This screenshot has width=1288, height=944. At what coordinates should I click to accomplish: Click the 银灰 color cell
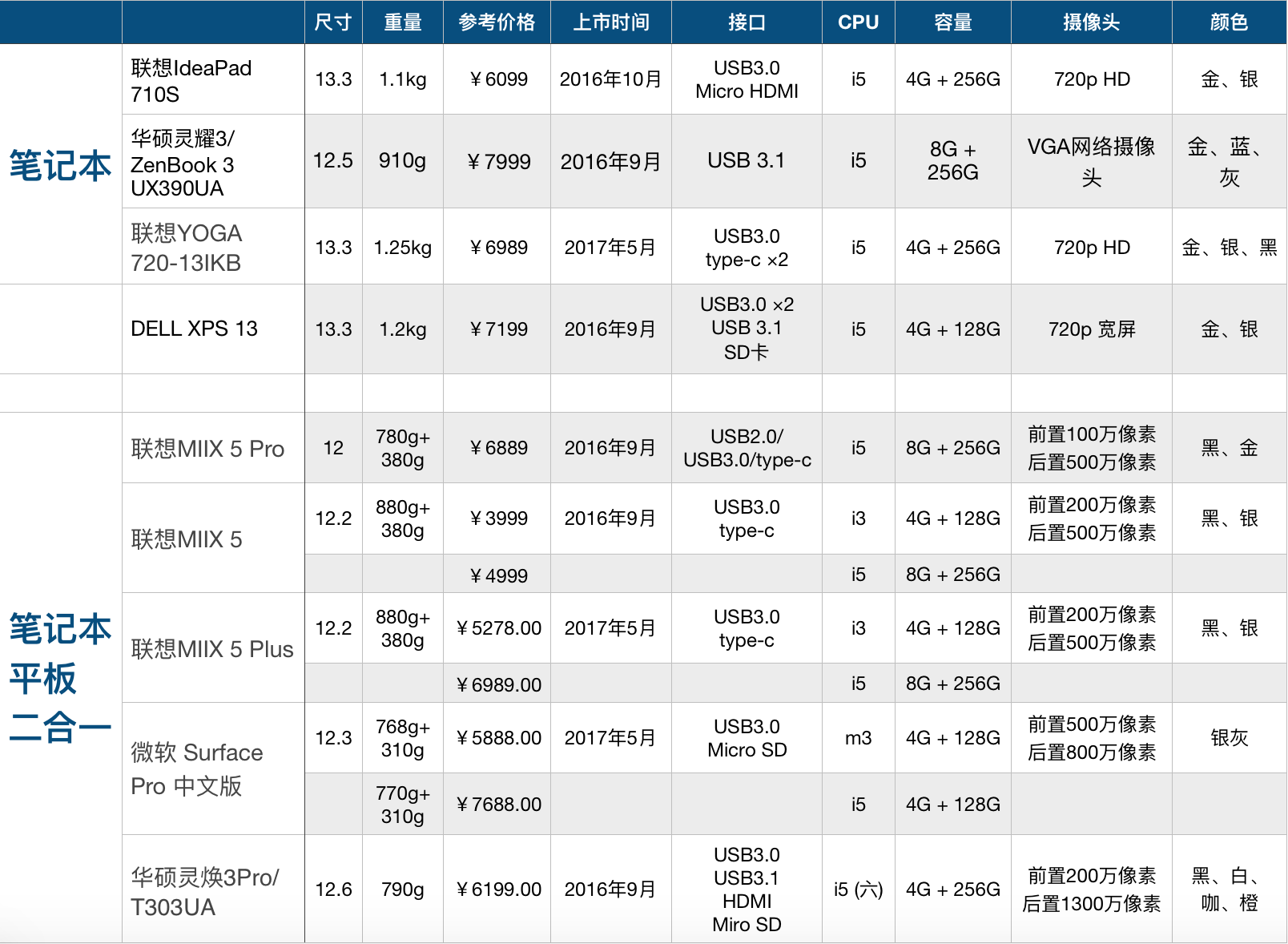[x=1230, y=738]
